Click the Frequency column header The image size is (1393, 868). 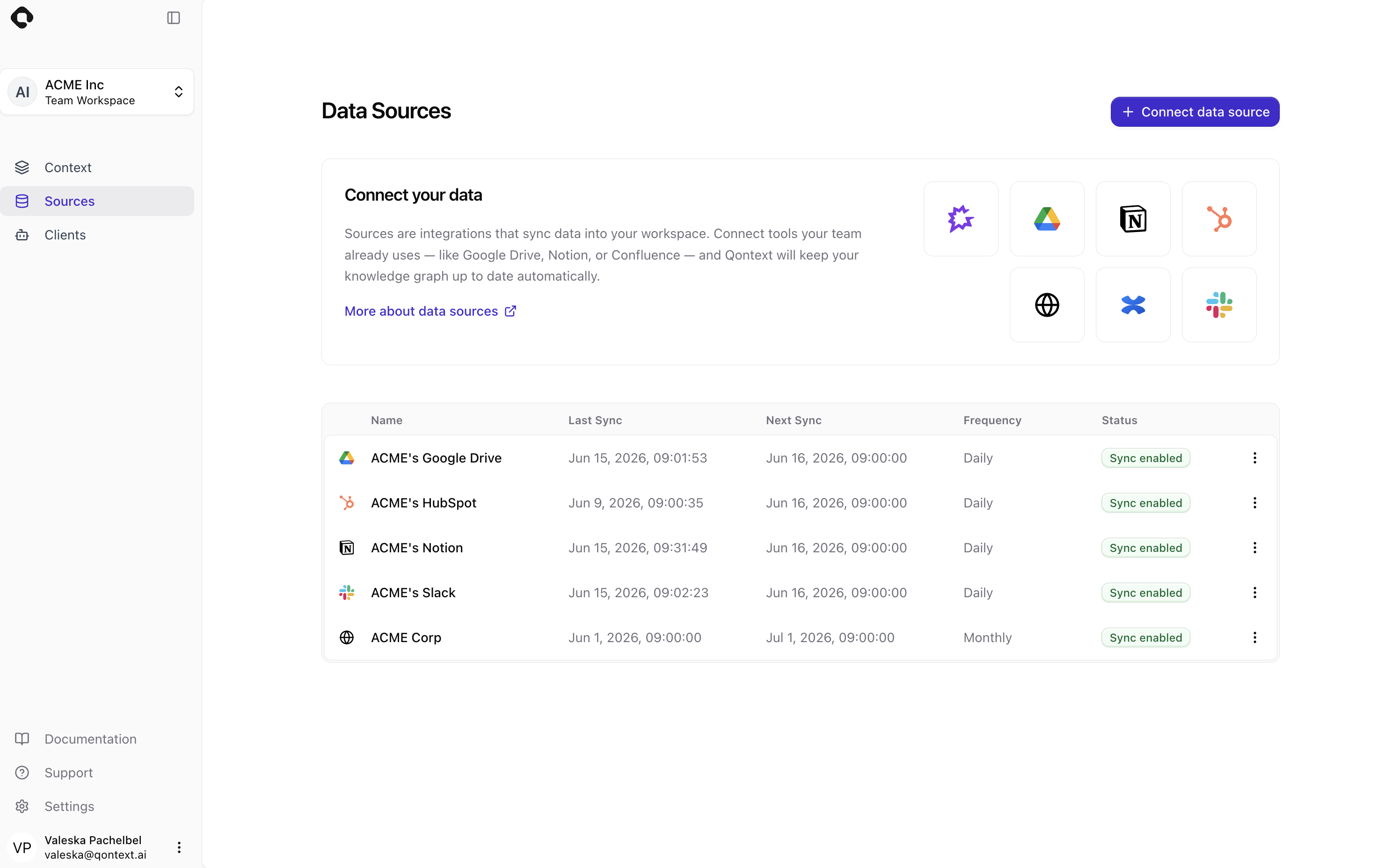(x=992, y=420)
